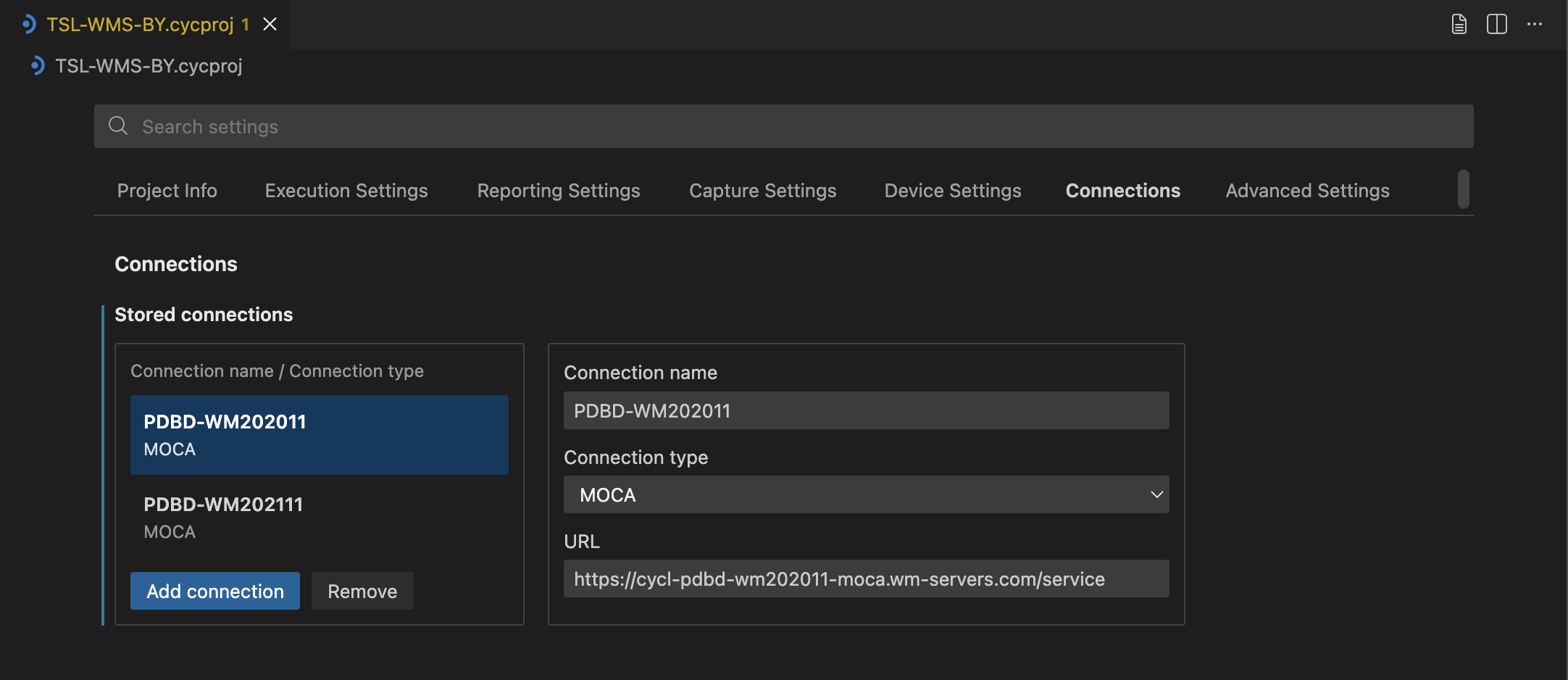Select the PDBD-WM202111 stored connection
Image resolution: width=1568 pixels, height=680 pixels.
(320, 518)
